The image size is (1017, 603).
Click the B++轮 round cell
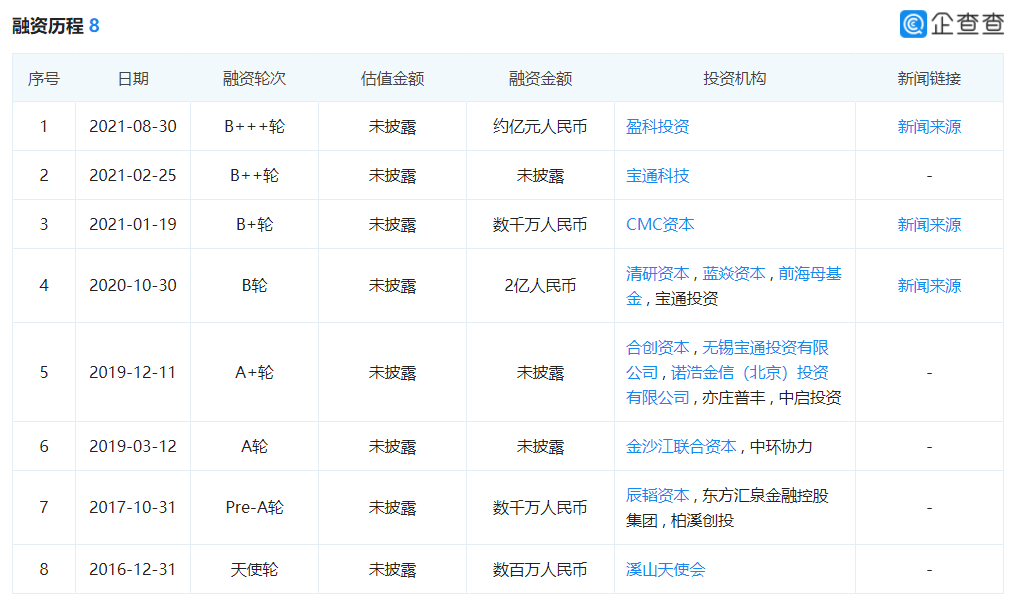(x=254, y=176)
